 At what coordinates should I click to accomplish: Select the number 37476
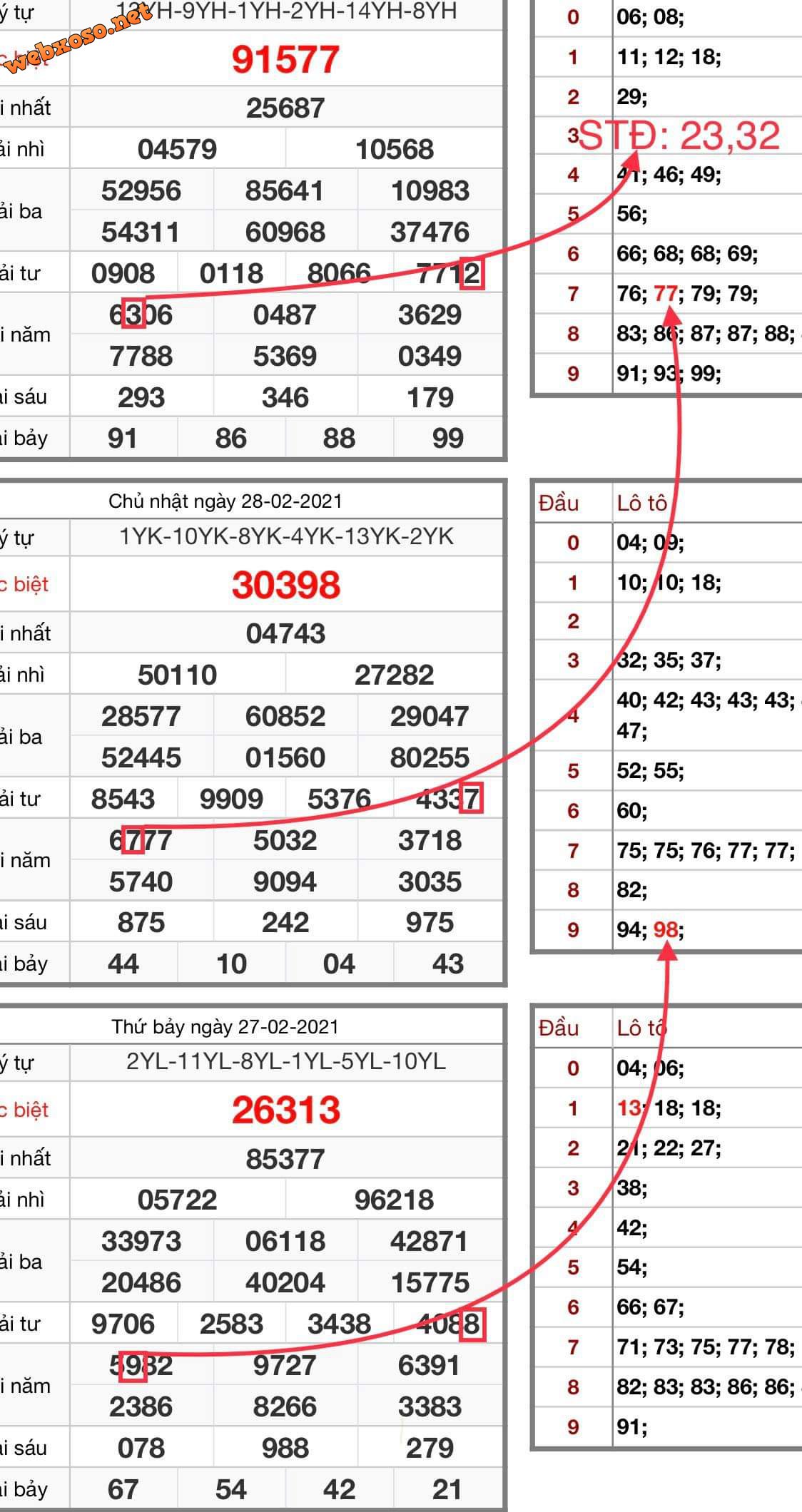[430, 233]
